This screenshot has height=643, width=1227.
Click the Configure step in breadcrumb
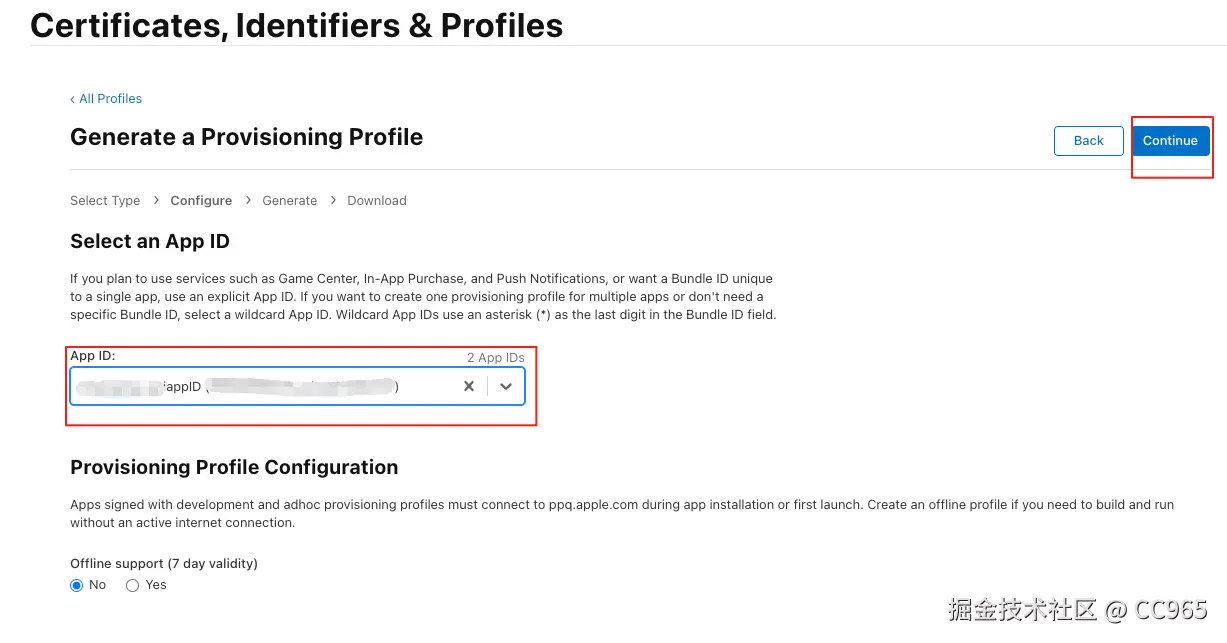[x=201, y=200]
